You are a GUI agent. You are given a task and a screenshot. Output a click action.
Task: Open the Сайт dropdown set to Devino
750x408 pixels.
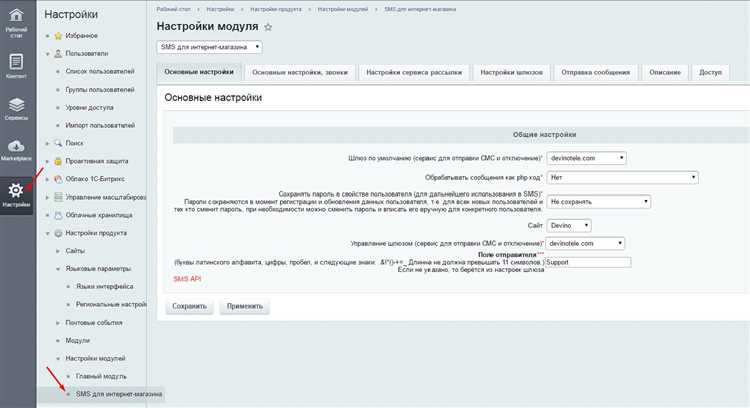569,225
